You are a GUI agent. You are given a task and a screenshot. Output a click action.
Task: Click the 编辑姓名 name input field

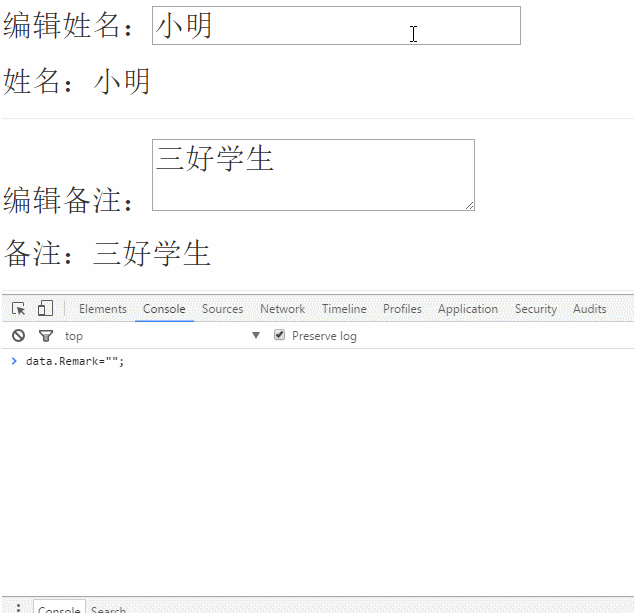click(336, 26)
